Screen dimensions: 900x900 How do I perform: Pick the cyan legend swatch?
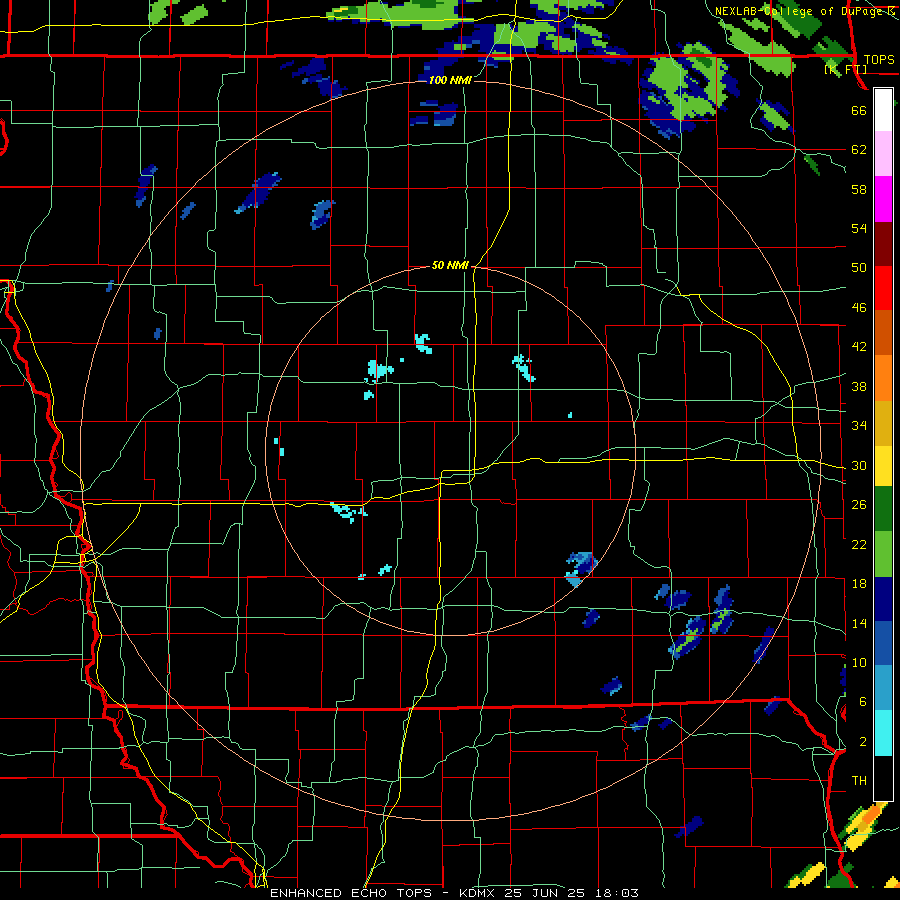(883, 733)
